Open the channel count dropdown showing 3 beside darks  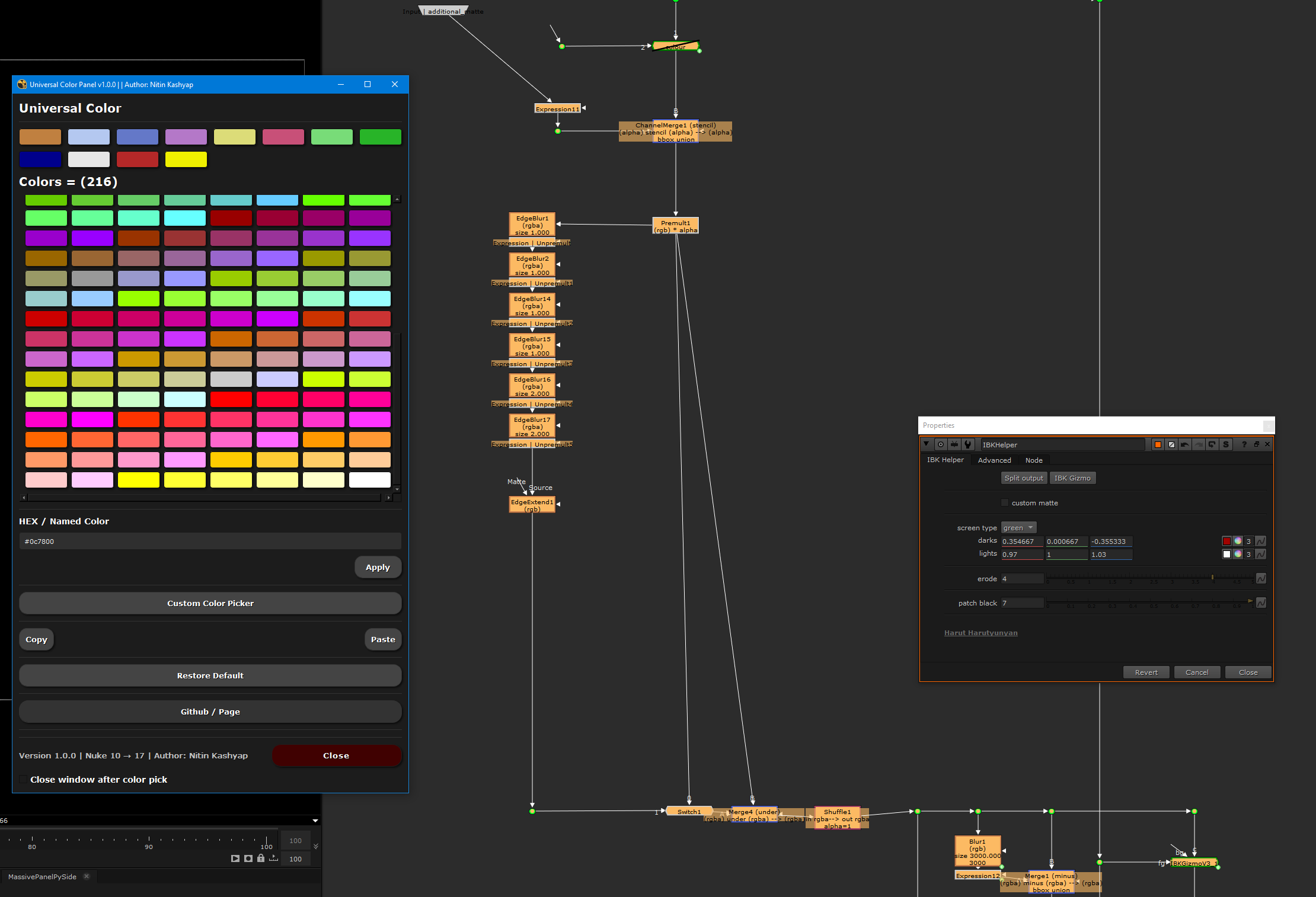point(1248,541)
